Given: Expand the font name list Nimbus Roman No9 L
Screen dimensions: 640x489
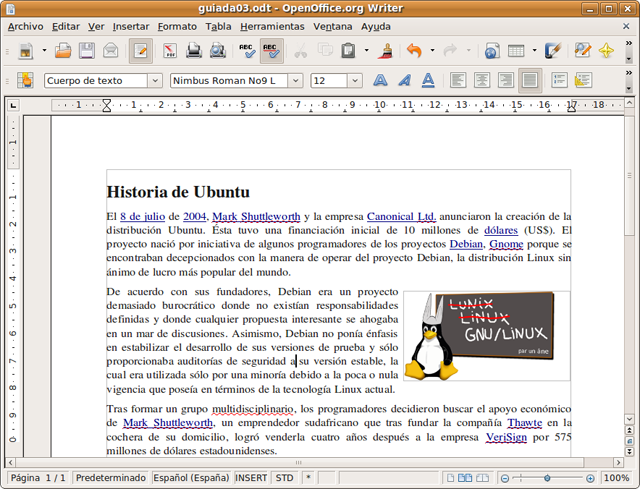Looking at the screenshot, I should tap(296, 80).
